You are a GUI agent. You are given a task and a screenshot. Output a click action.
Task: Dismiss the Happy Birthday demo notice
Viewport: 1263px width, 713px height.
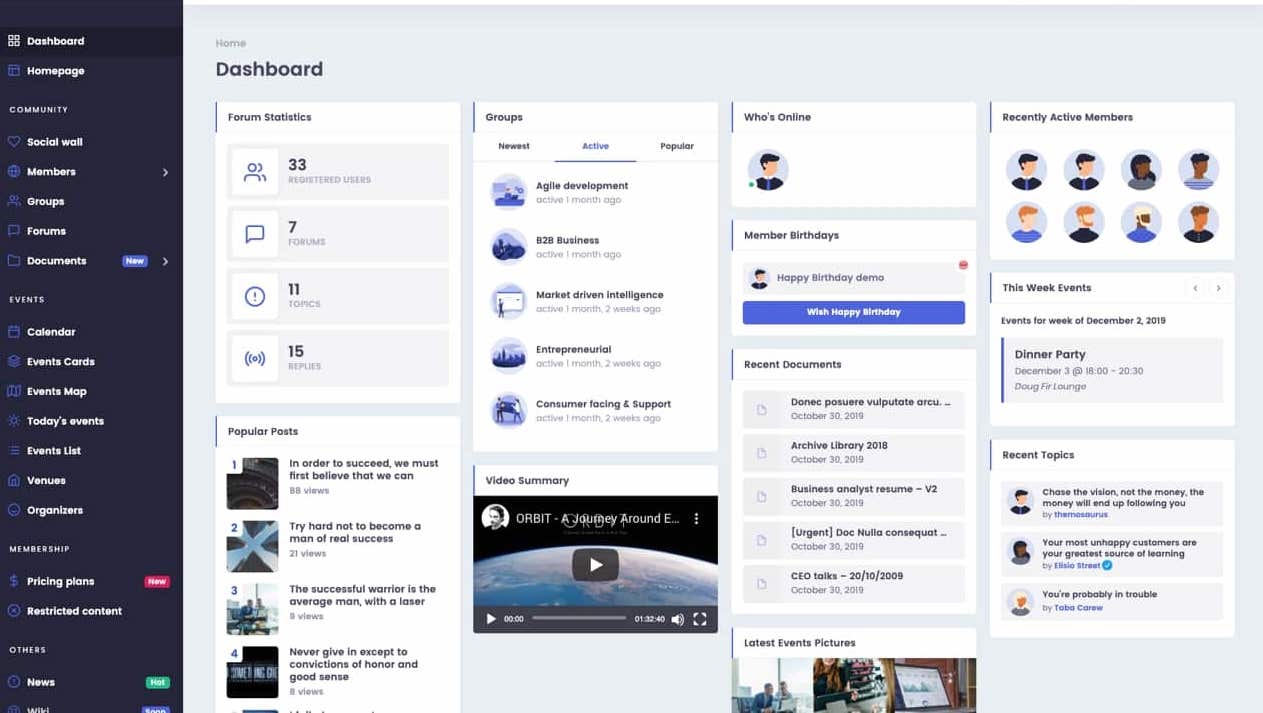pos(963,265)
